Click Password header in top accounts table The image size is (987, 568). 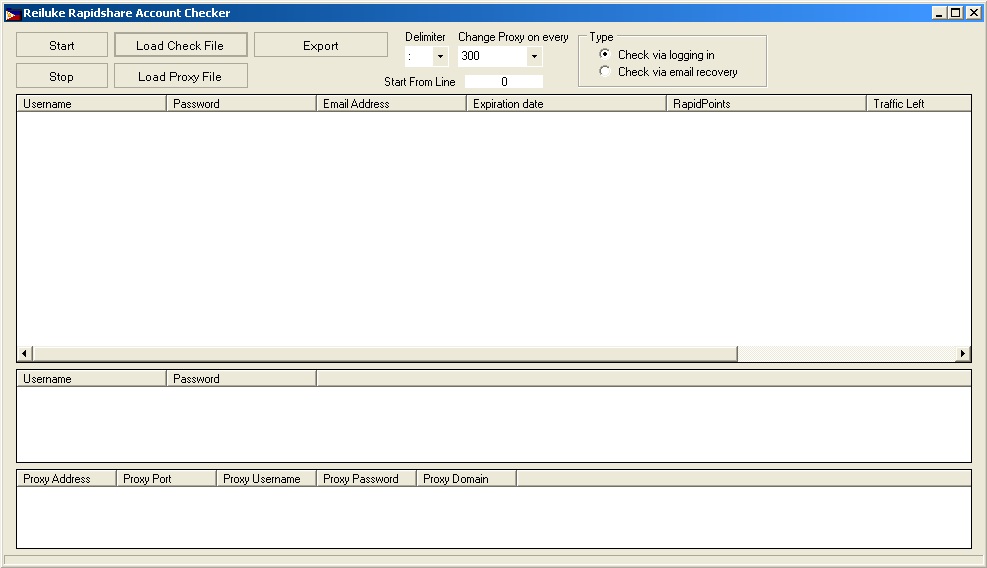tap(242, 104)
